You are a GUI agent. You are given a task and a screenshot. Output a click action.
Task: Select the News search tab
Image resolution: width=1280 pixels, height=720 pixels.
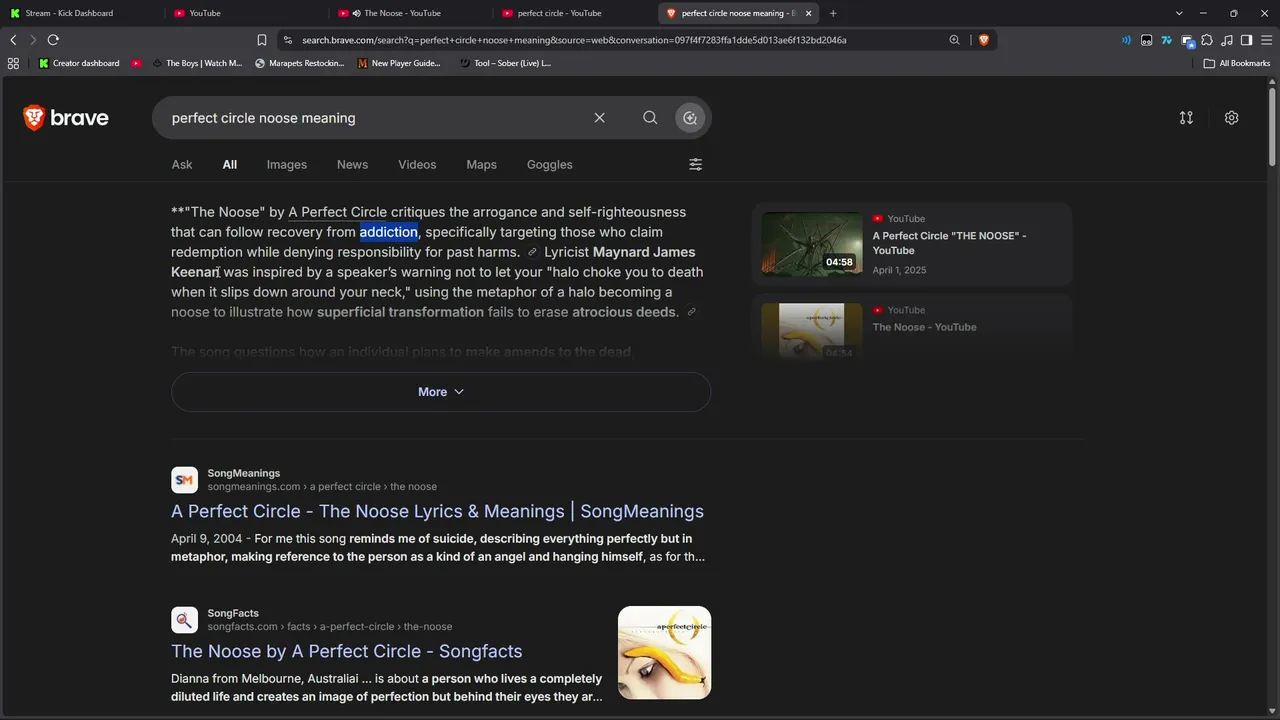click(x=352, y=164)
